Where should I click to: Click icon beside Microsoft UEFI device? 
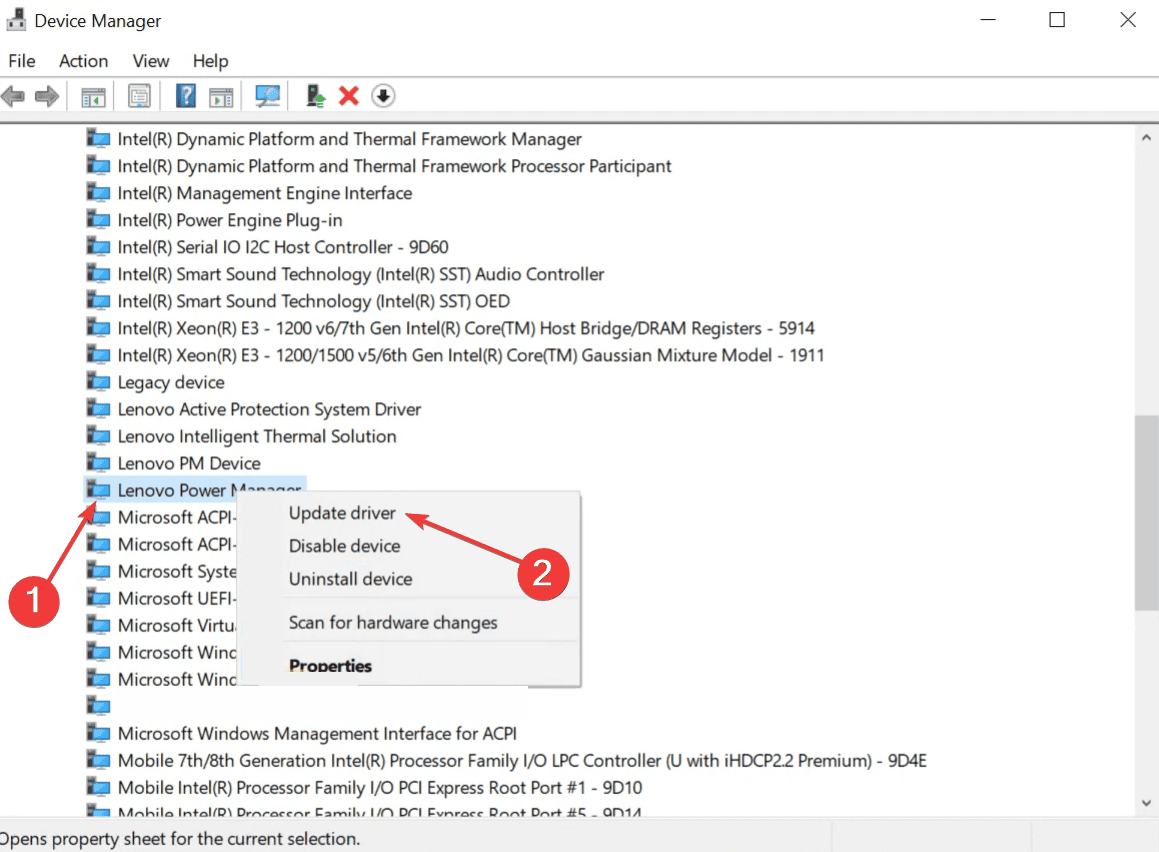(x=98, y=599)
